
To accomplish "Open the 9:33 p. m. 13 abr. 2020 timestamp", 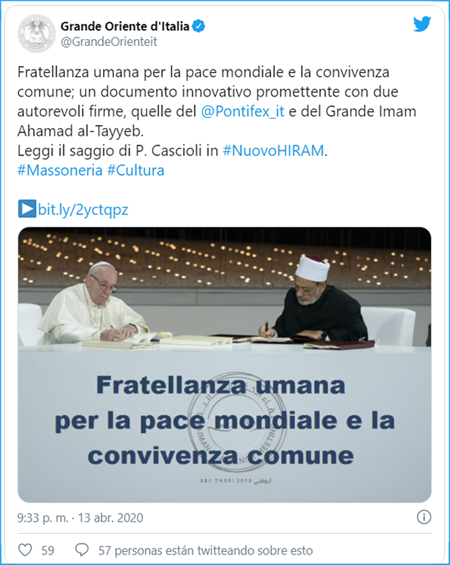I will point(80,518).
